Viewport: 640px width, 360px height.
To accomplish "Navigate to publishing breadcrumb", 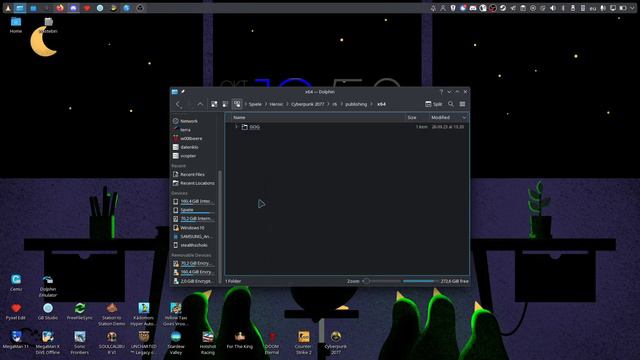I will coord(356,104).
